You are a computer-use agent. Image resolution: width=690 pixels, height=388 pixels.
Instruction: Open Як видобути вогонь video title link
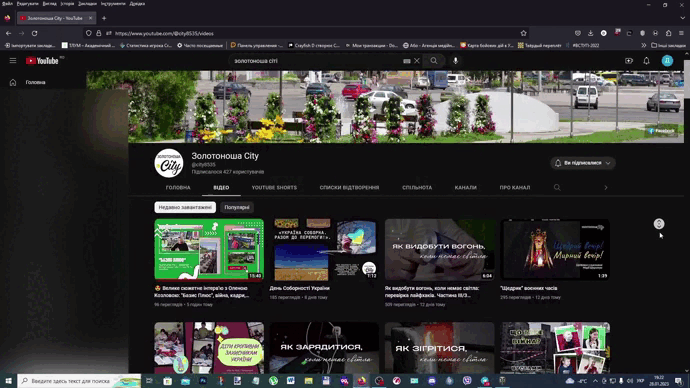click(x=432, y=292)
